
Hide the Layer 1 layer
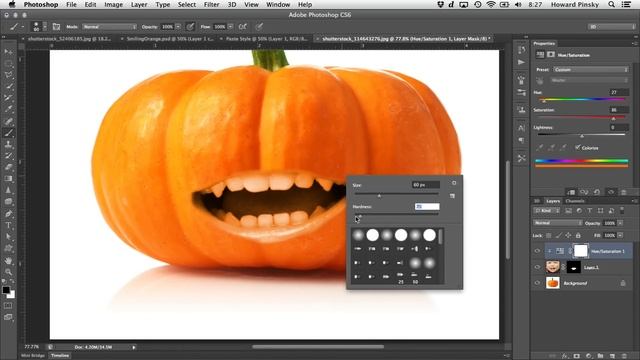538,267
